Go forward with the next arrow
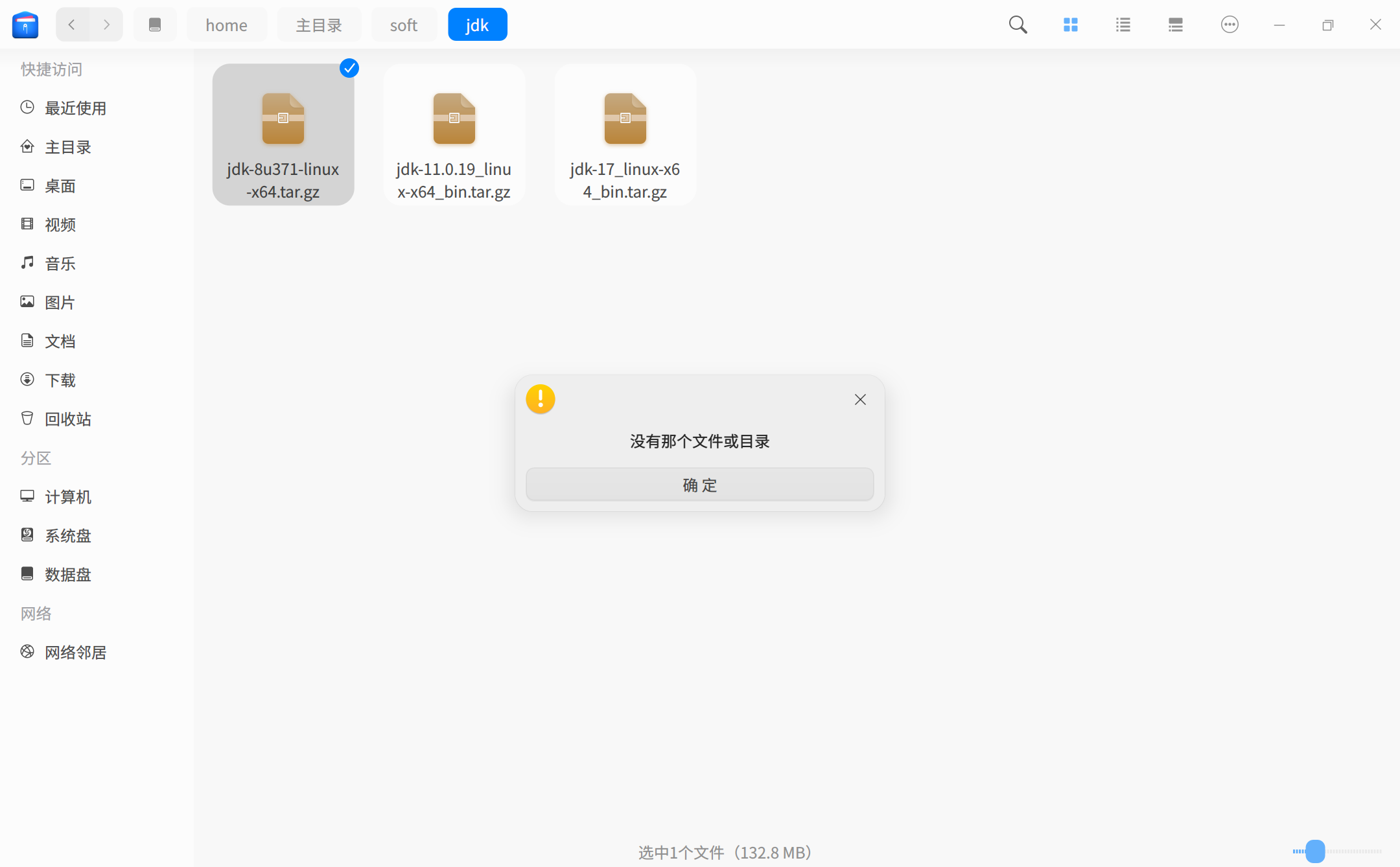1400x867 pixels. (x=106, y=25)
